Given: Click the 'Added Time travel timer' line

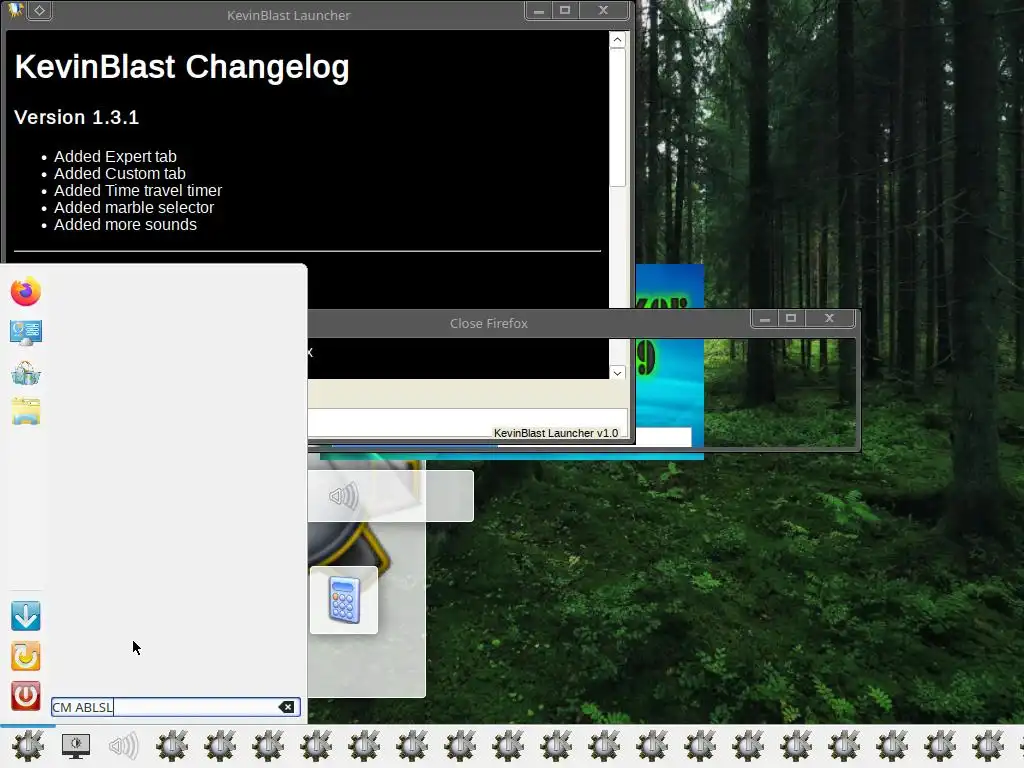Looking at the screenshot, I should [138, 191].
